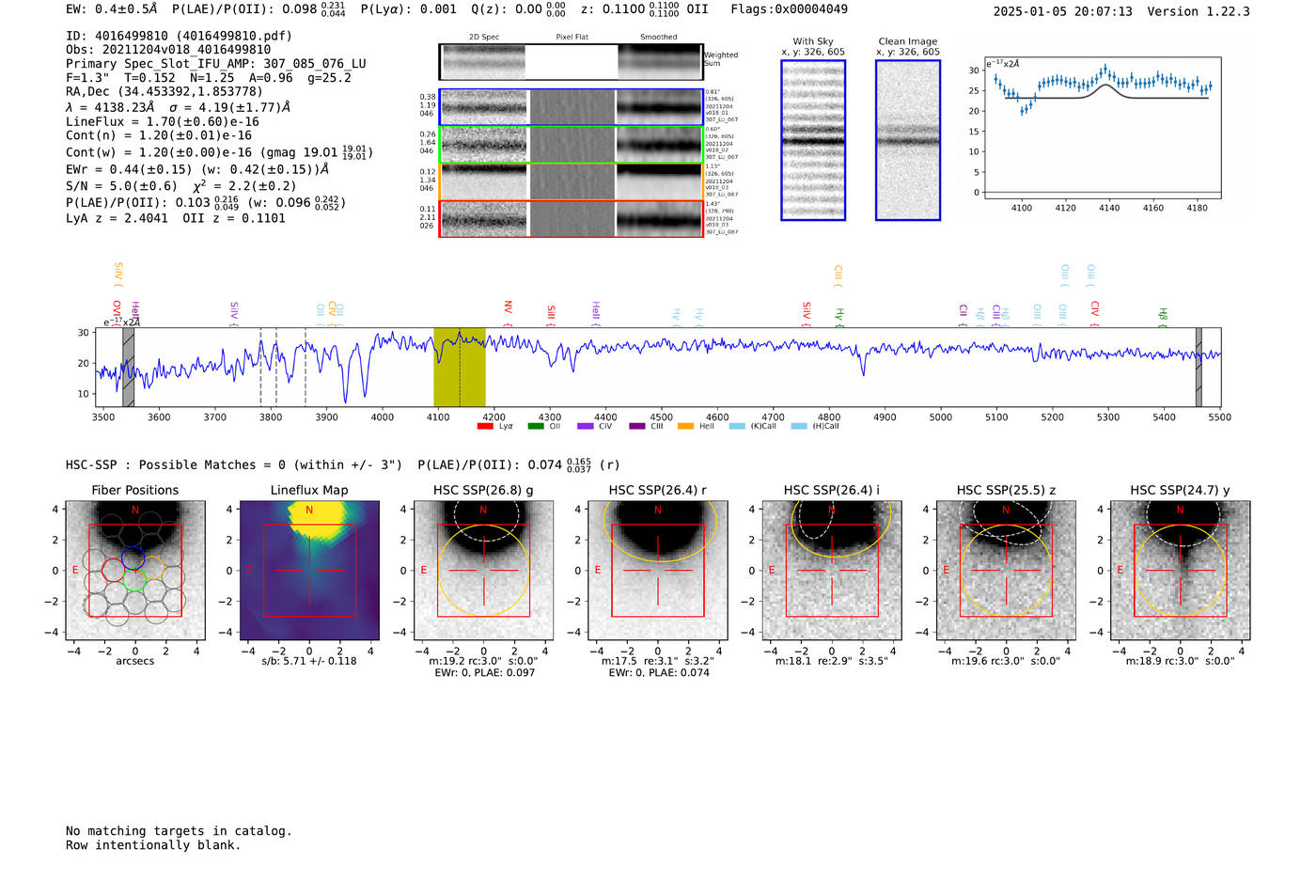1316x896 pixels.
Task: Click the ID: 4016499810 text line
Action: [x=179, y=36]
